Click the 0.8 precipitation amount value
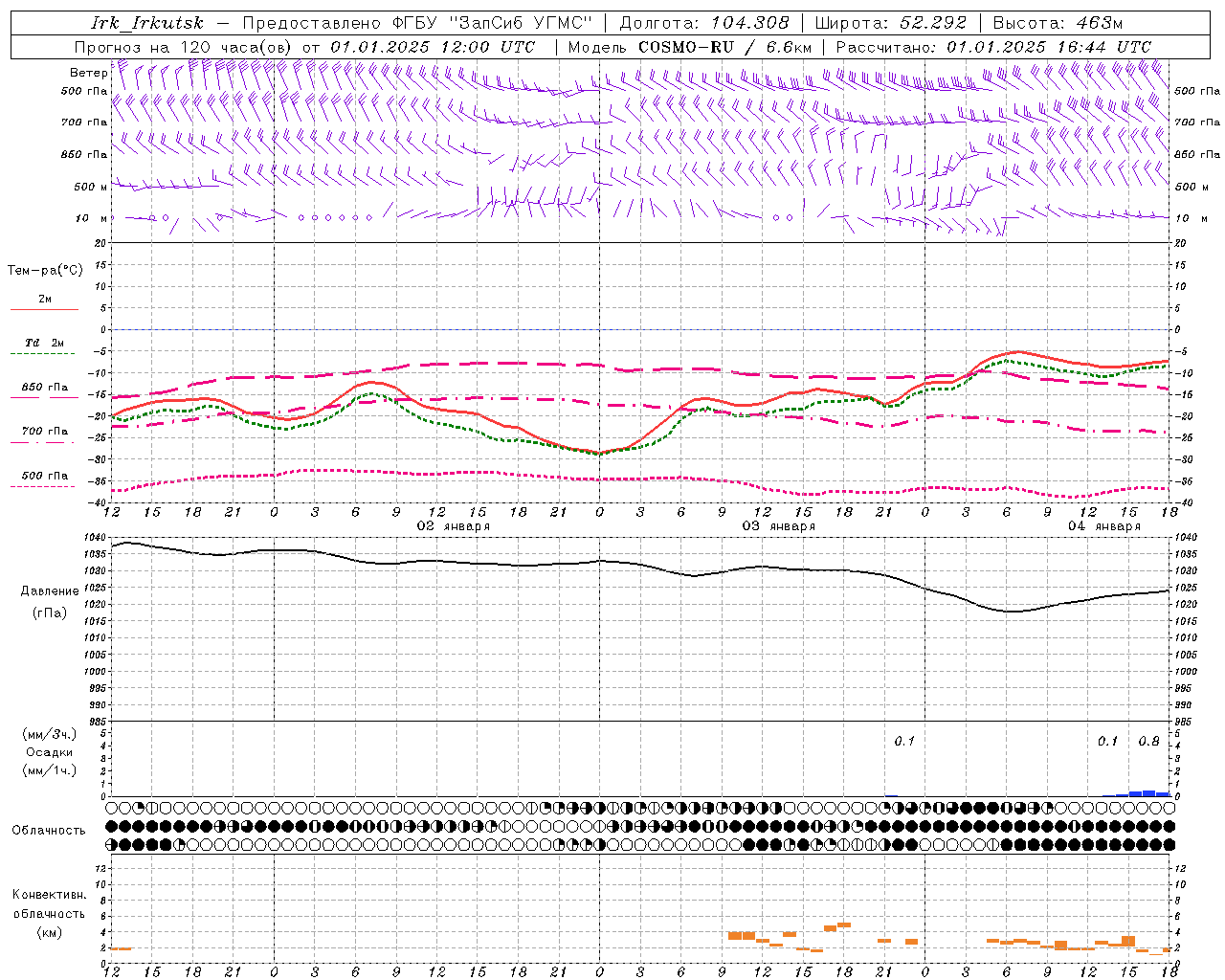1225x980 pixels. pos(1148,742)
